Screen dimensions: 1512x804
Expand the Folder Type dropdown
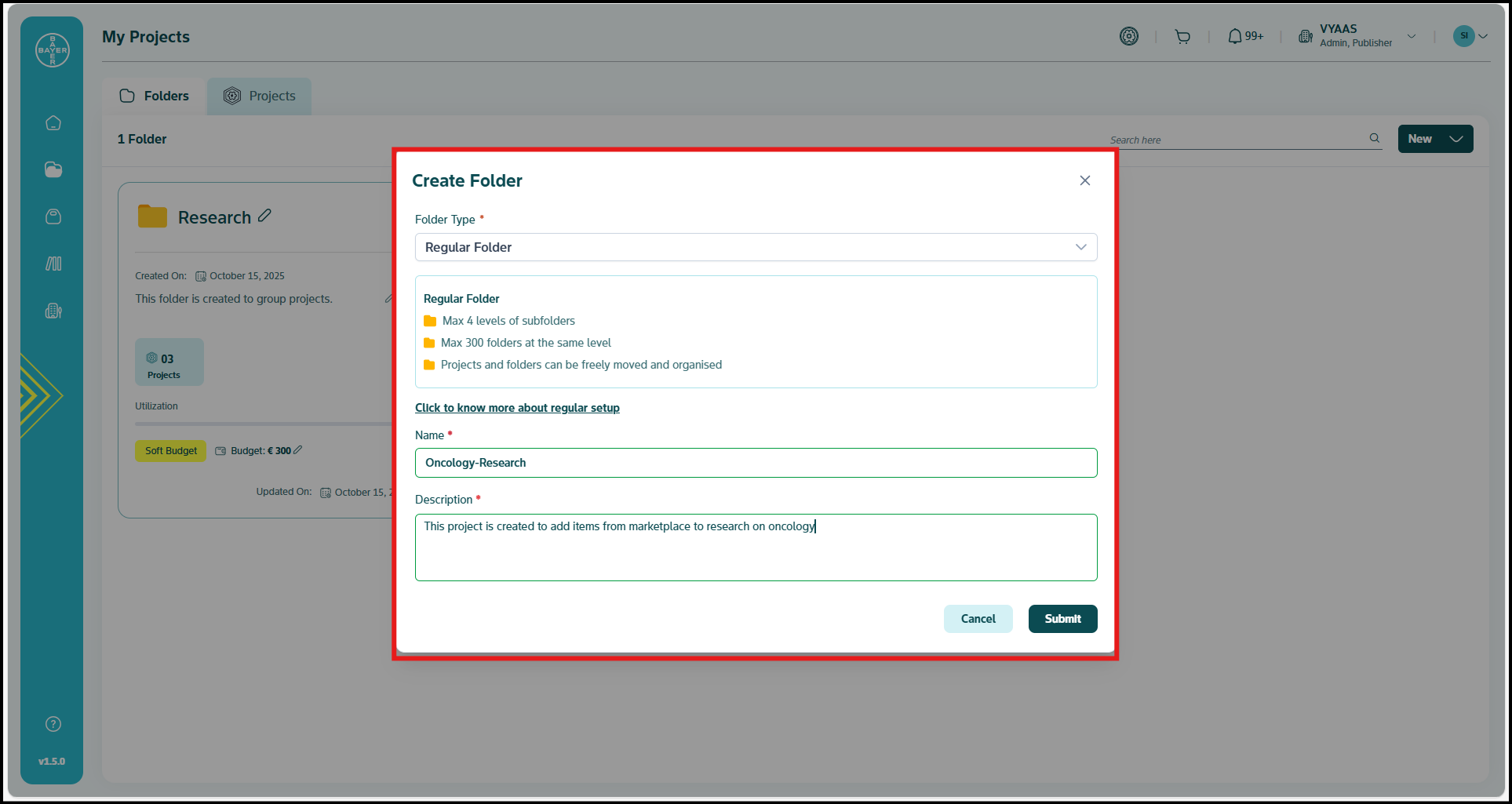click(756, 247)
